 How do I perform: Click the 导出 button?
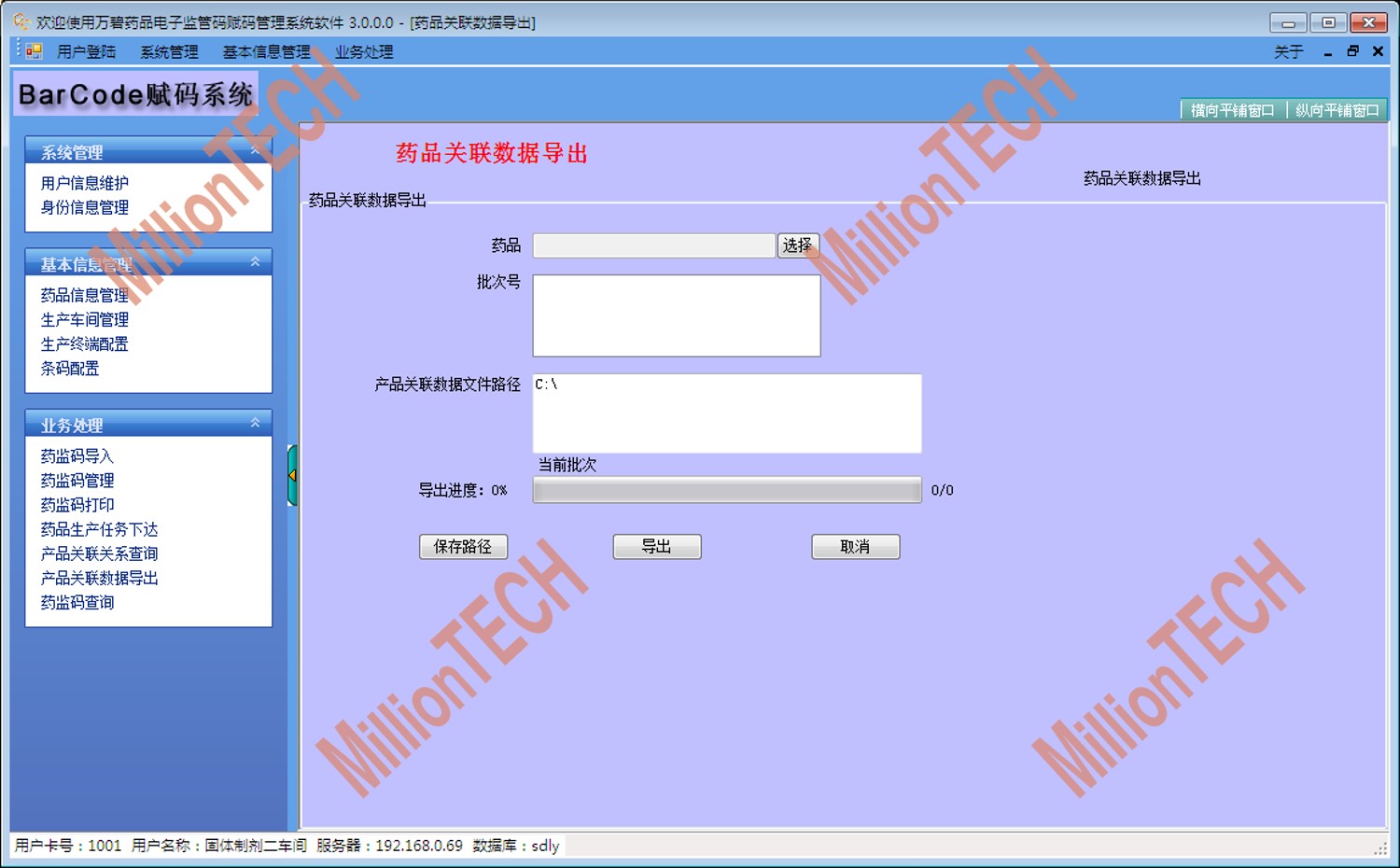pyautogui.click(x=657, y=547)
